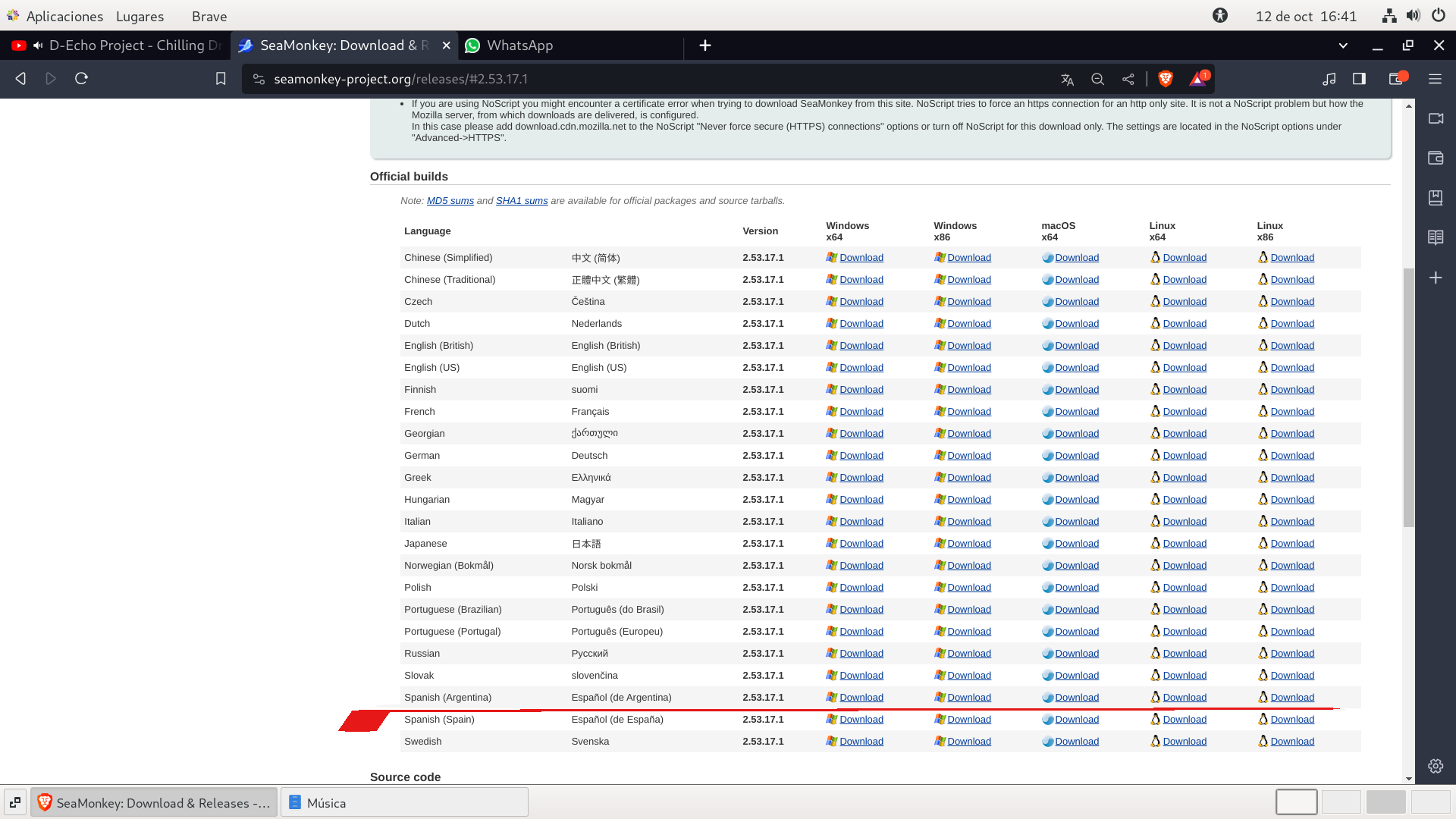This screenshot has width=1456, height=819.
Task: Download Spanish (Spain) Linux x64 build
Action: pyautogui.click(x=1185, y=720)
